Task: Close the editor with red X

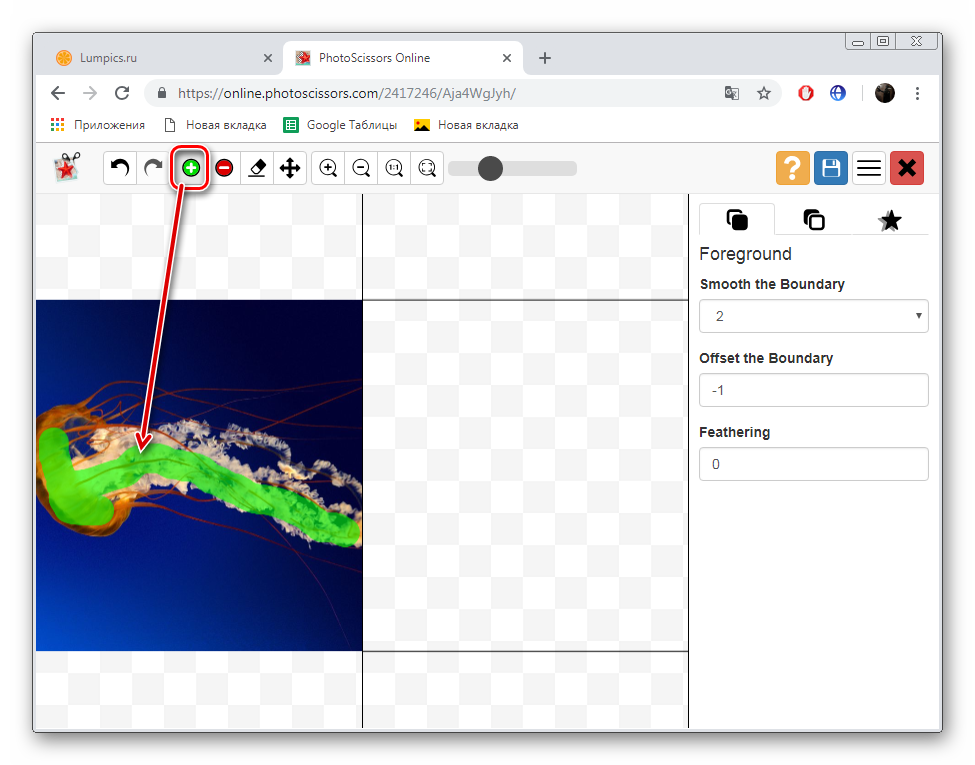Action: pos(907,168)
